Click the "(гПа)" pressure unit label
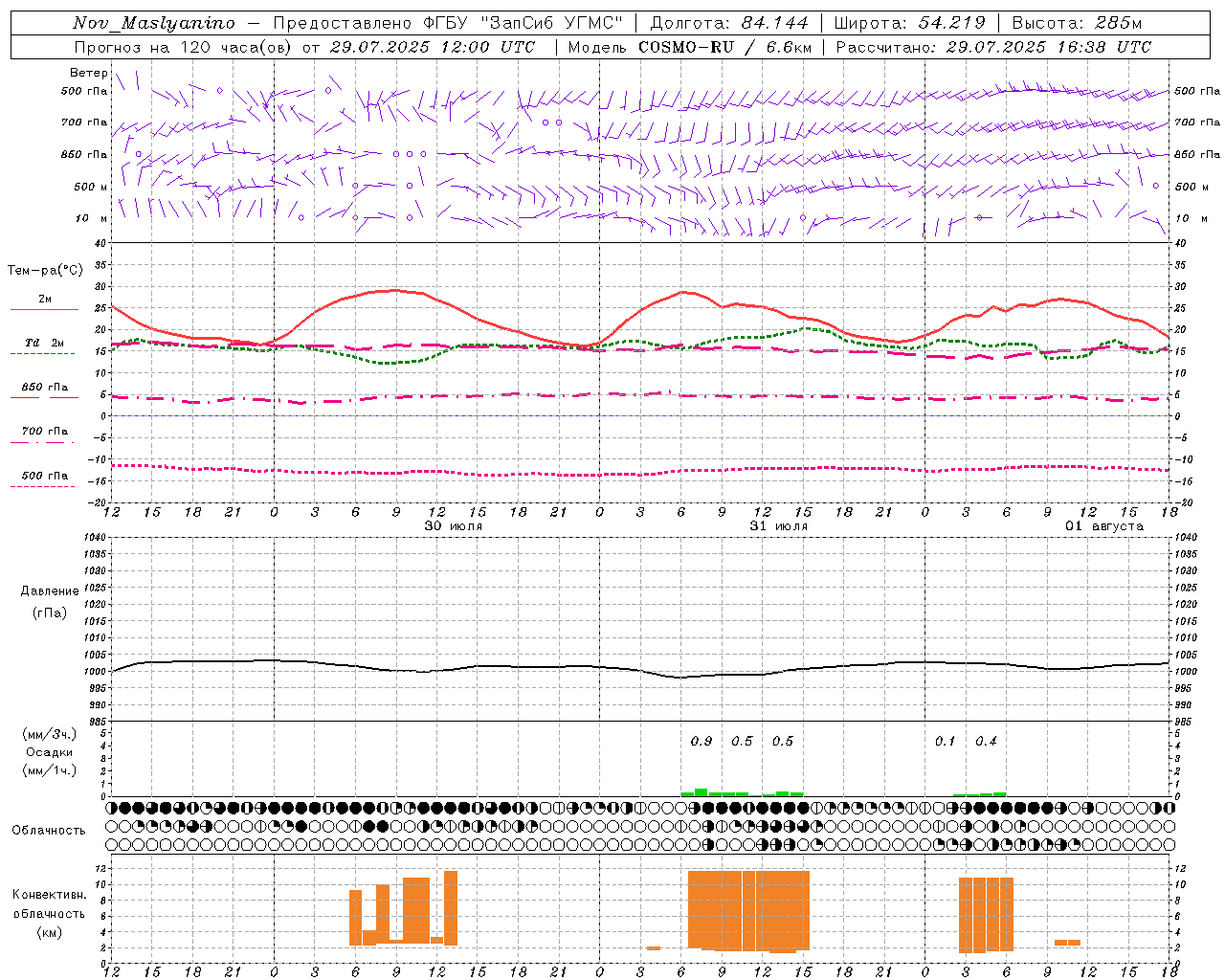The width and height of the screenshot is (1225, 980). pos(50,612)
